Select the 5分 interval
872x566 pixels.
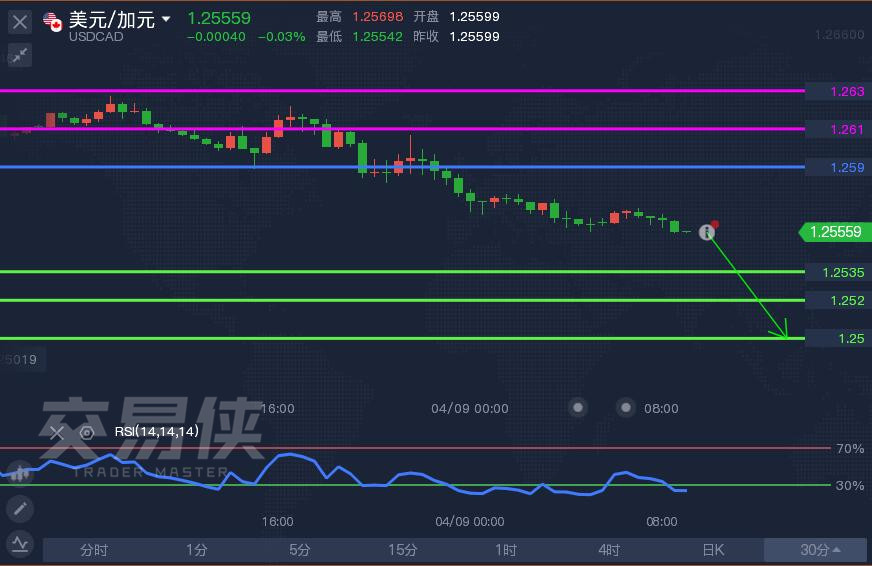click(300, 550)
